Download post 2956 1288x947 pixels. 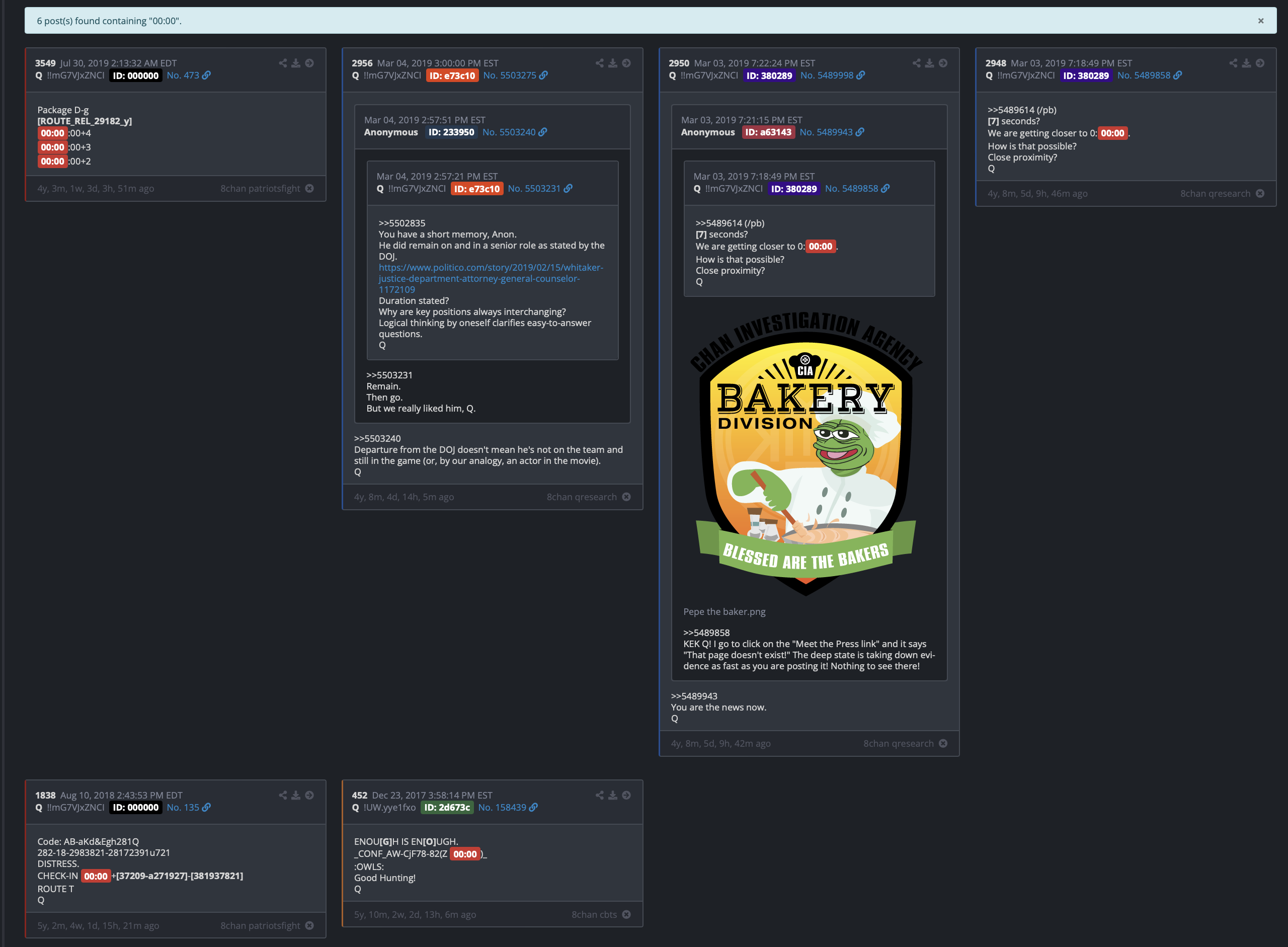click(x=613, y=63)
